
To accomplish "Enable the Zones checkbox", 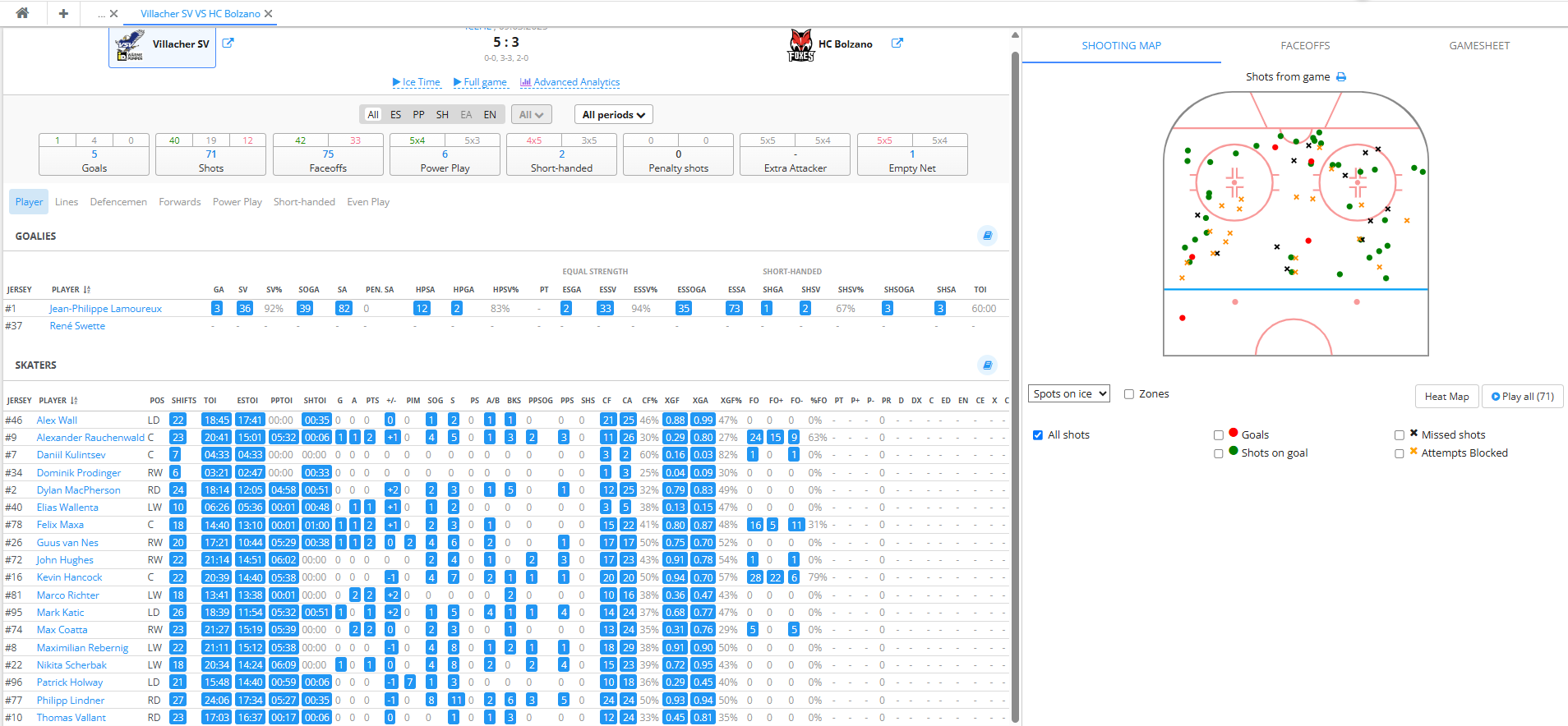I will point(1129,394).
